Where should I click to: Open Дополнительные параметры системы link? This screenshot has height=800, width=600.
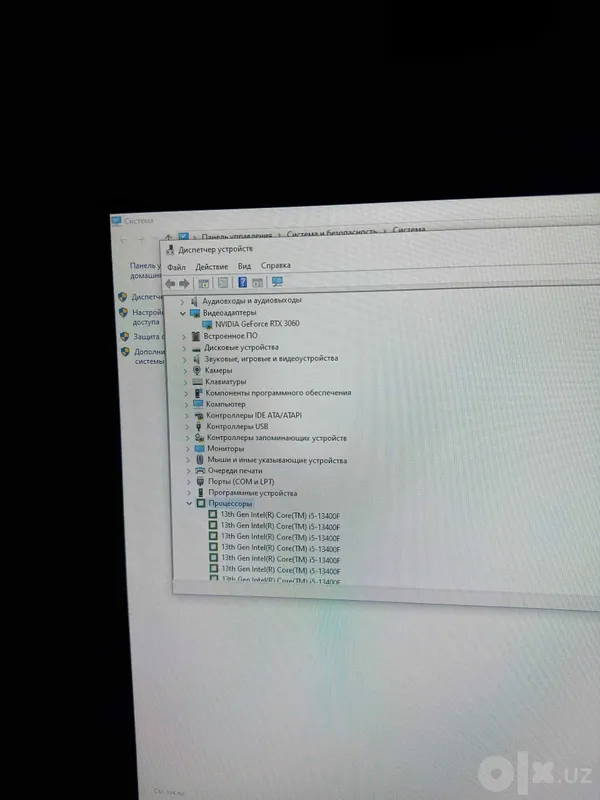coord(149,356)
